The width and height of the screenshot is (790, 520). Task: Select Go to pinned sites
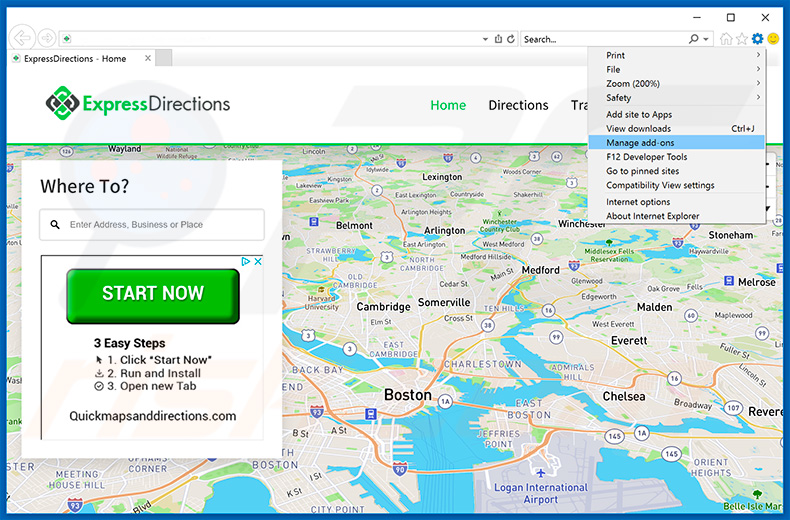(x=677, y=171)
